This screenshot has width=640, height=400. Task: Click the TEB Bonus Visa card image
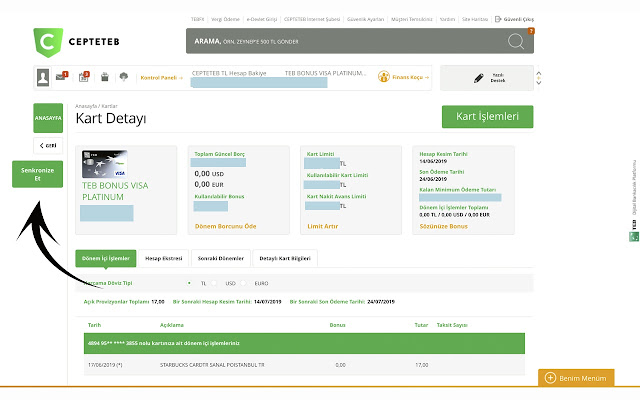[x=105, y=164]
